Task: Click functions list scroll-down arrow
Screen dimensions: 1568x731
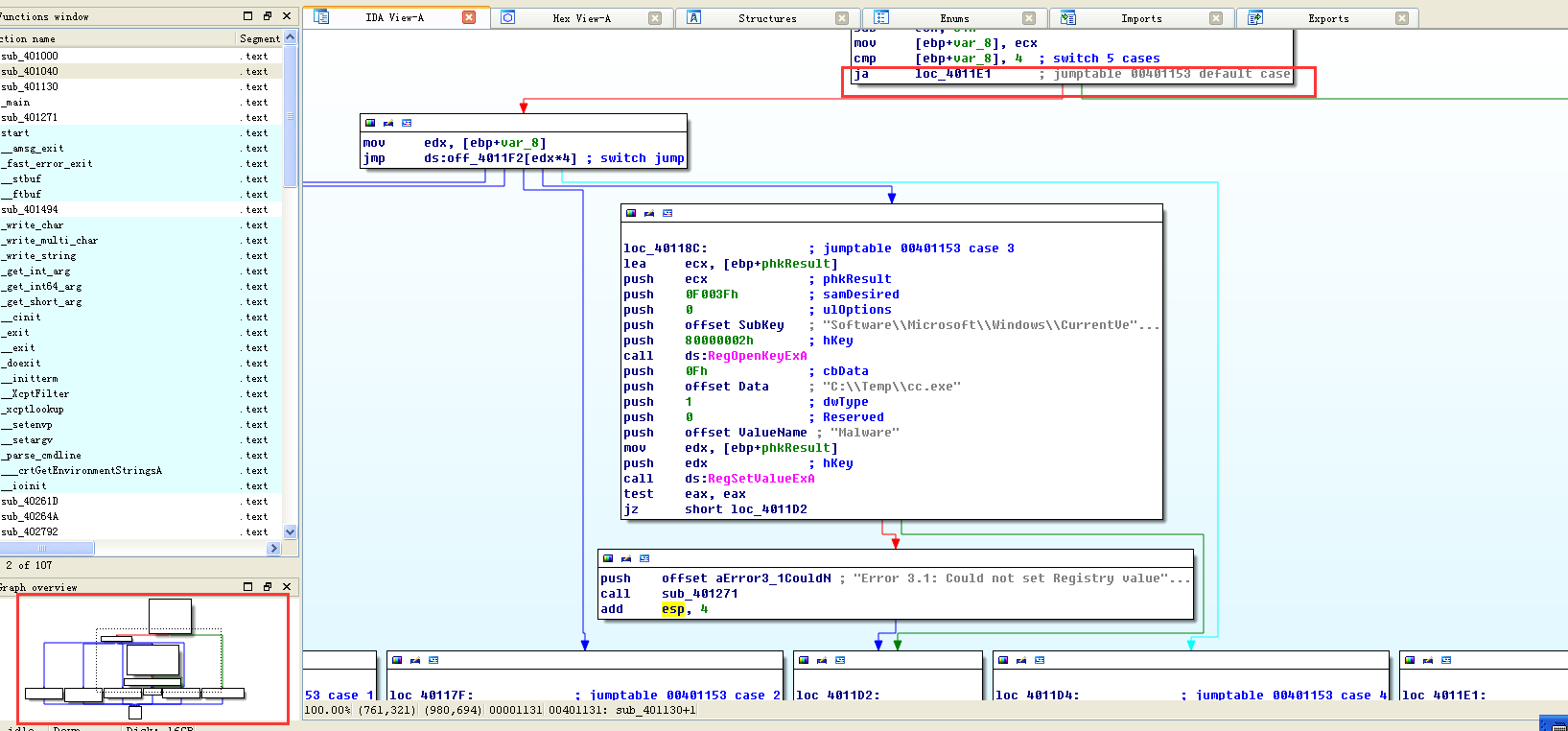Action: coord(291,531)
